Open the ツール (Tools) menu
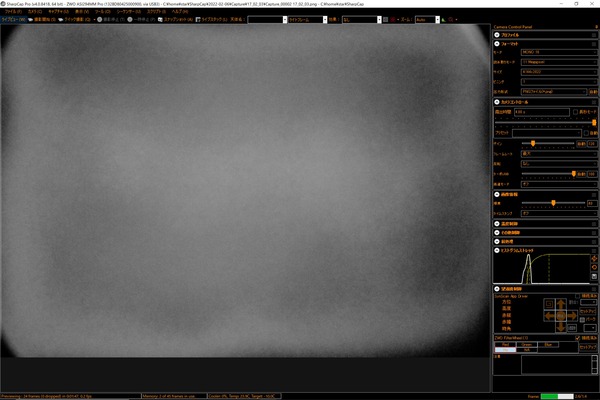Viewport: 600px width, 400px height. pos(102,12)
